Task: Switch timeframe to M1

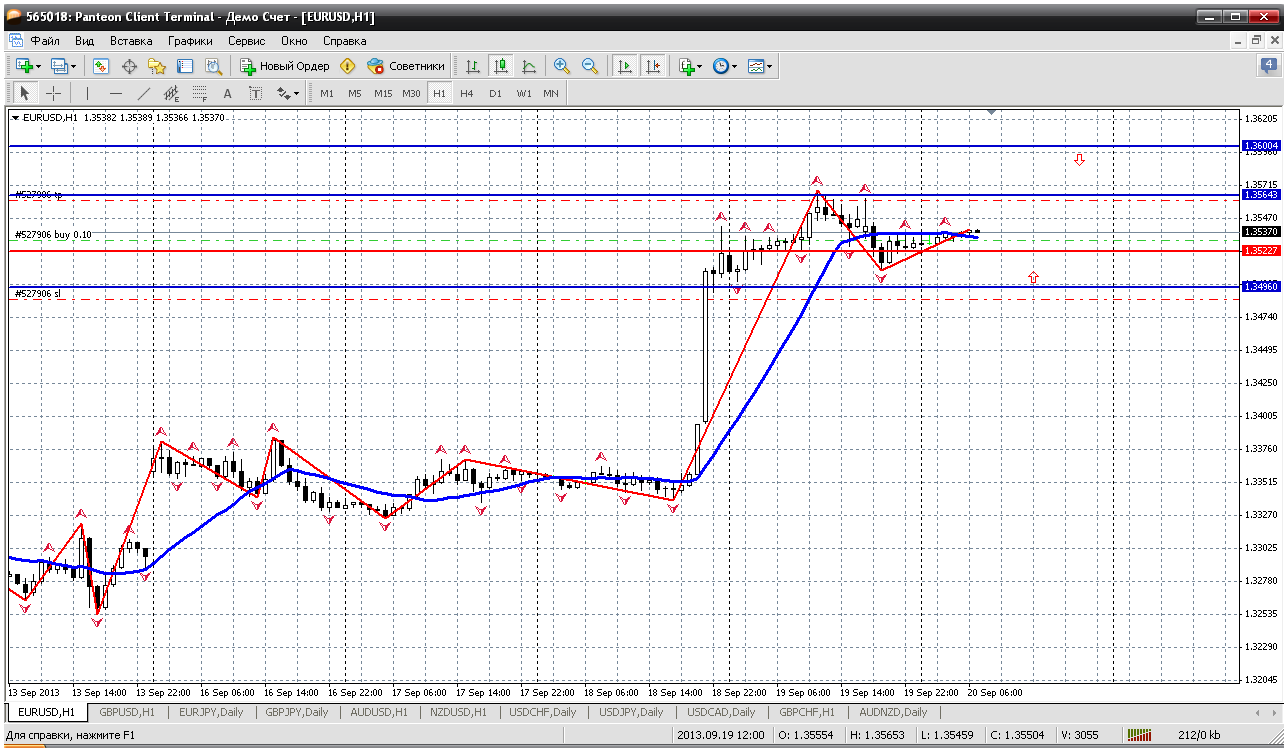Action: tap(327, 93)
